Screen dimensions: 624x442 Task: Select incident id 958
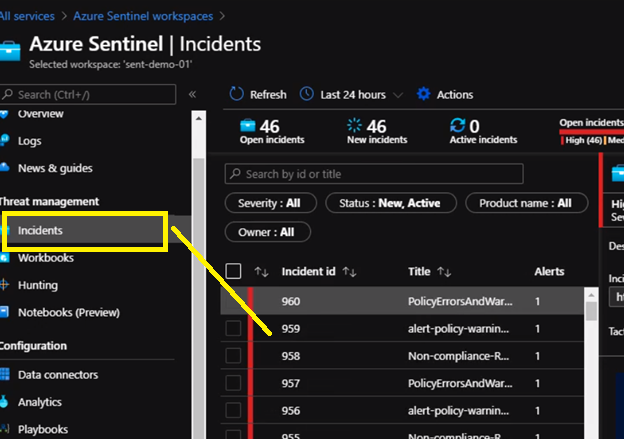(x=291, y=356)
